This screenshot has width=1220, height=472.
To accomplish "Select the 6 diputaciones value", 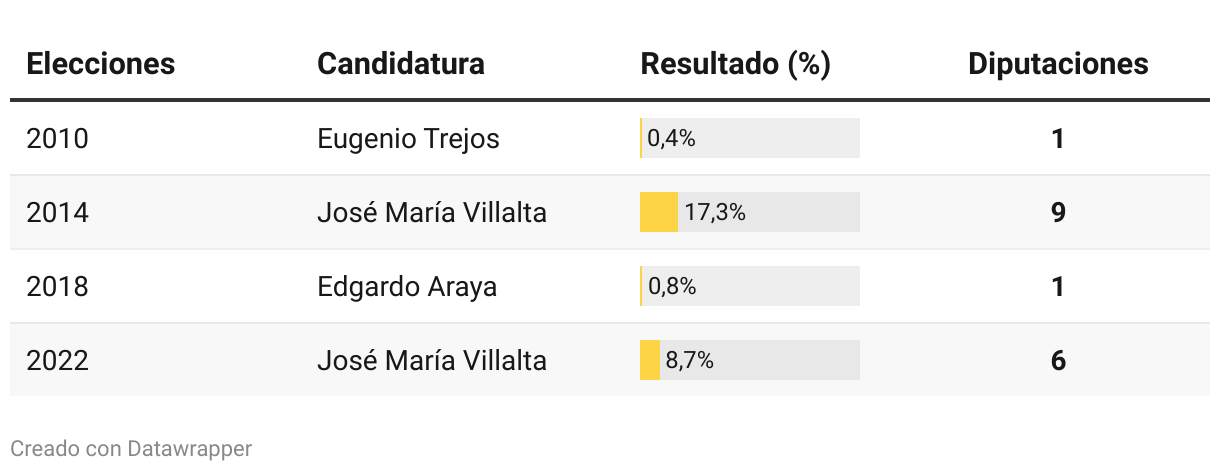I will [x=1058, y=360].
